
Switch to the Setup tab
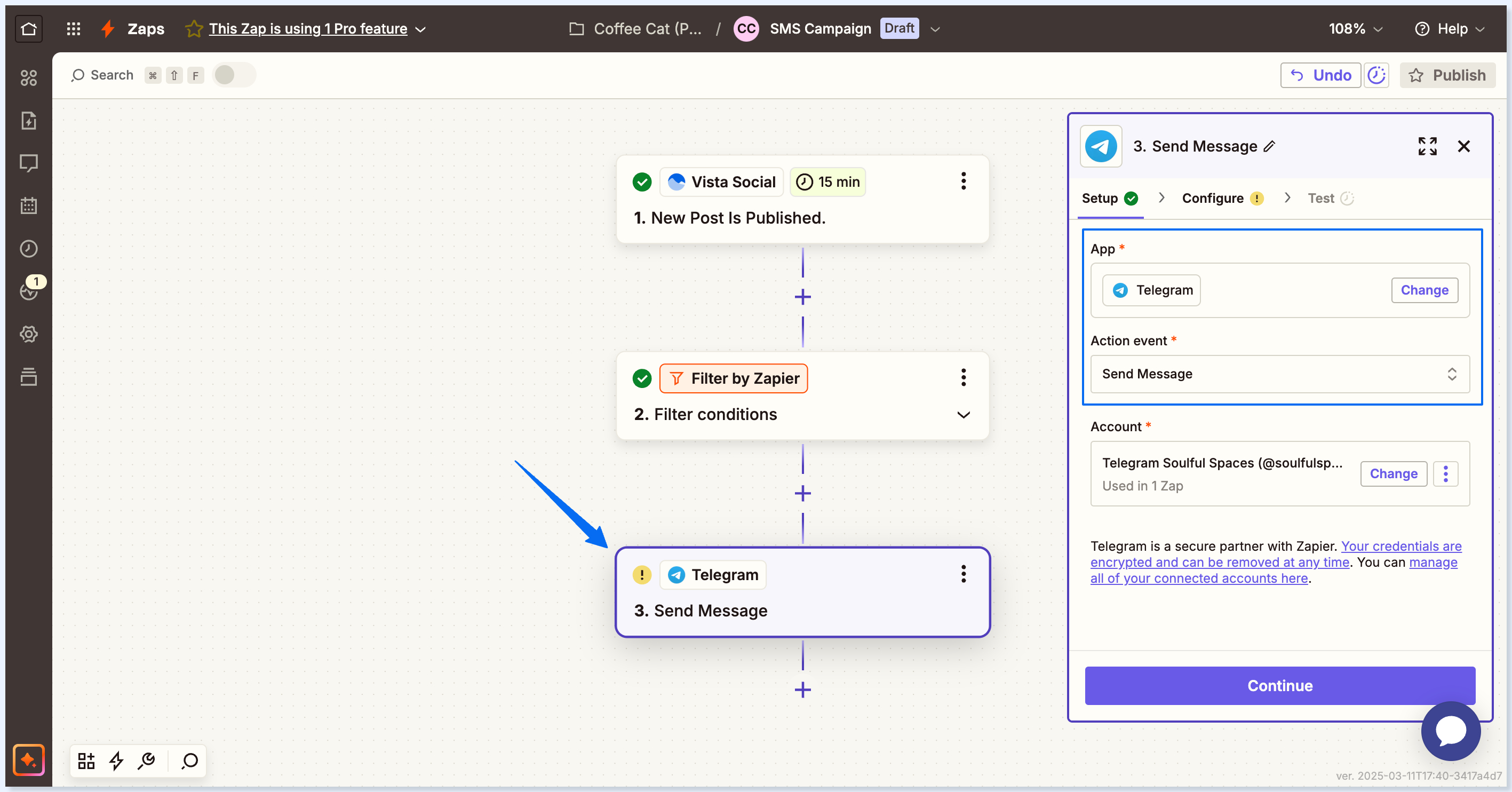click(1109, 199)
